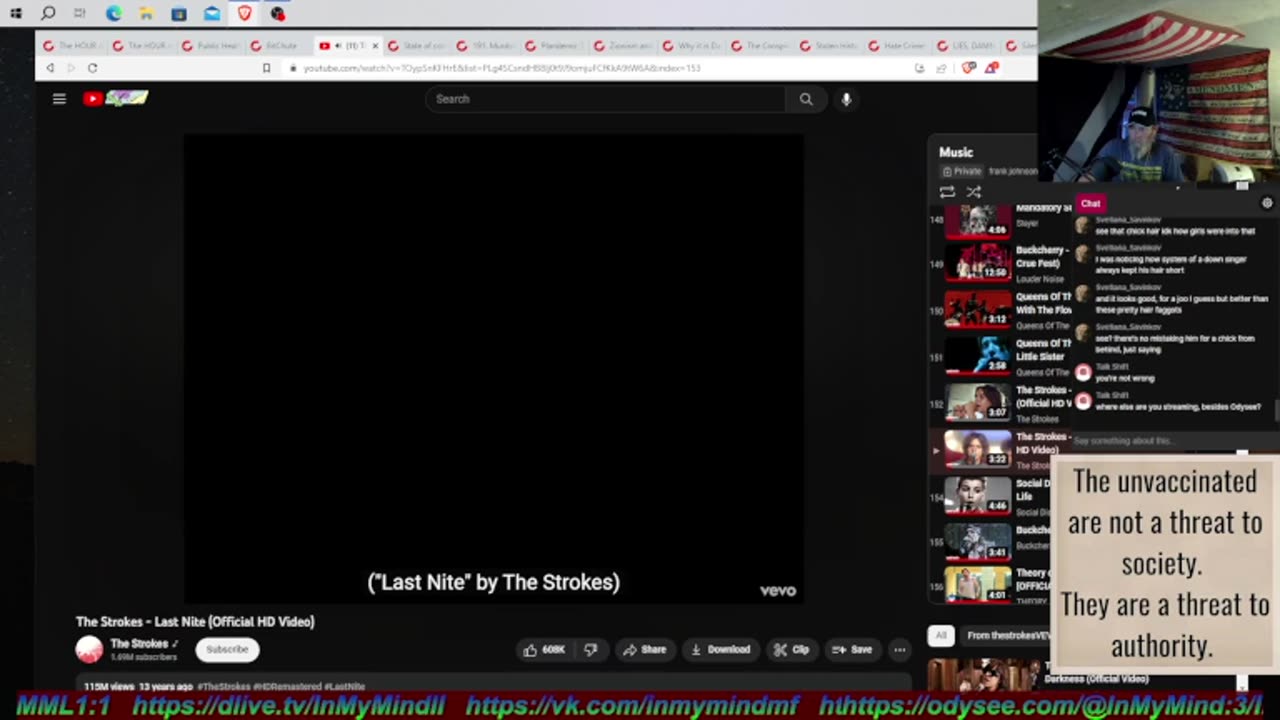This screenshot has width=1280, height=720.
Task: Click the #TheStrokes hashtag link
Action: (x=224, y=687)
